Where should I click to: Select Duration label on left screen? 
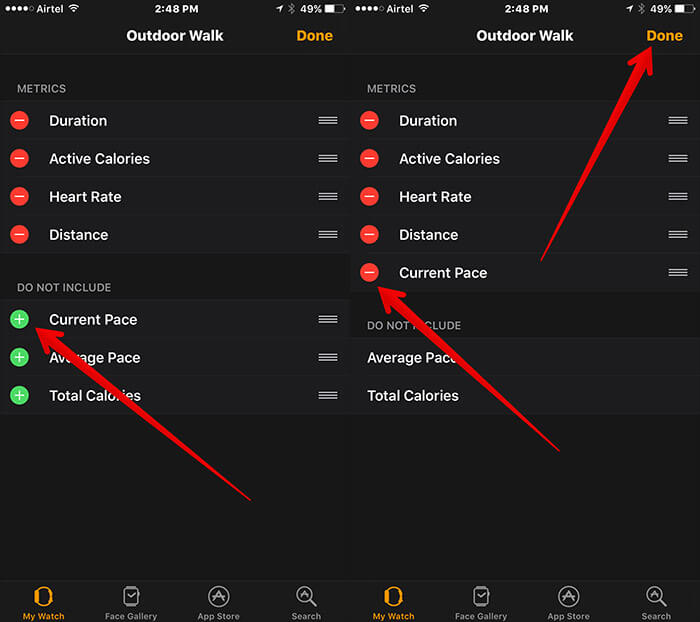click(78, 121)
